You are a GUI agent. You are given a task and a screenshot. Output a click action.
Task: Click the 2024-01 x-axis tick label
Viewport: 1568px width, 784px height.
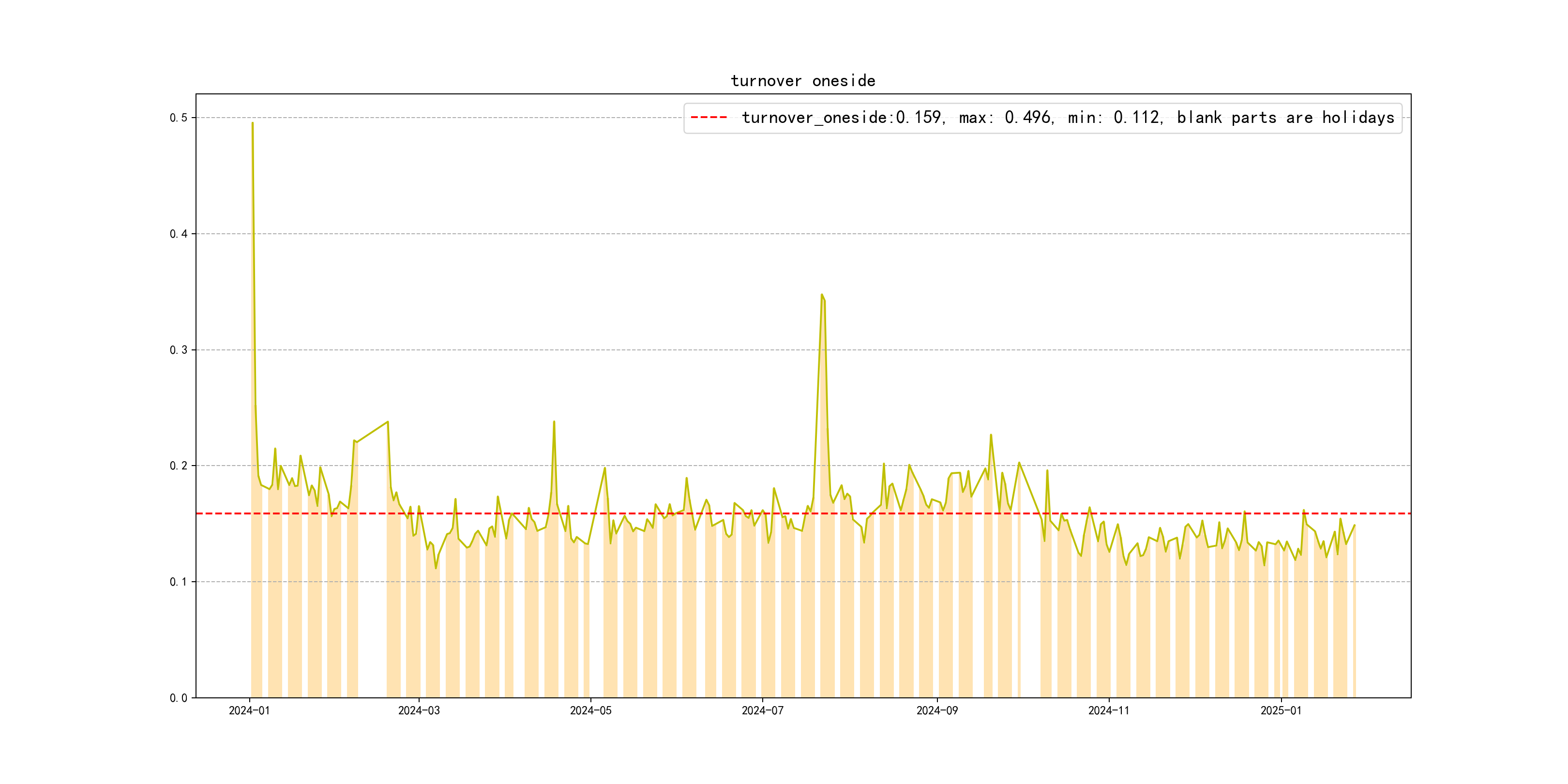[249, 710]
